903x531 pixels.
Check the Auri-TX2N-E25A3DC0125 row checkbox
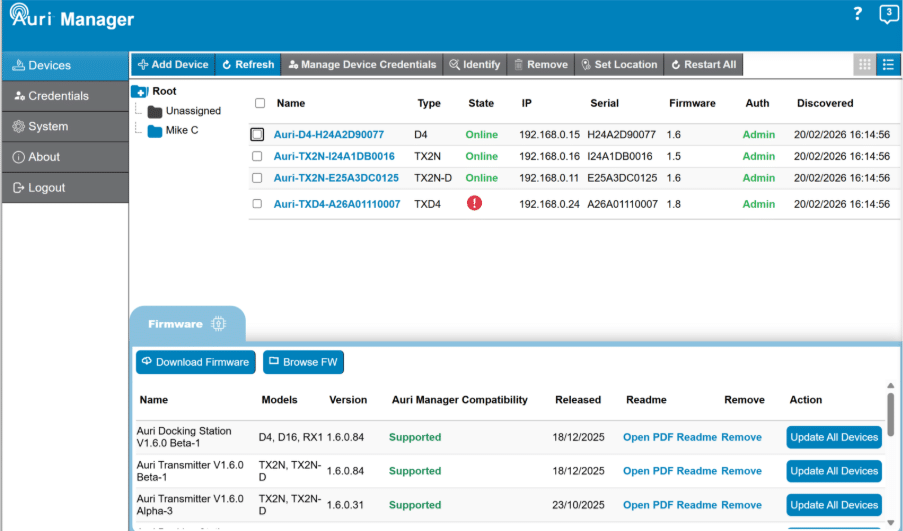[x=257, y=178]
